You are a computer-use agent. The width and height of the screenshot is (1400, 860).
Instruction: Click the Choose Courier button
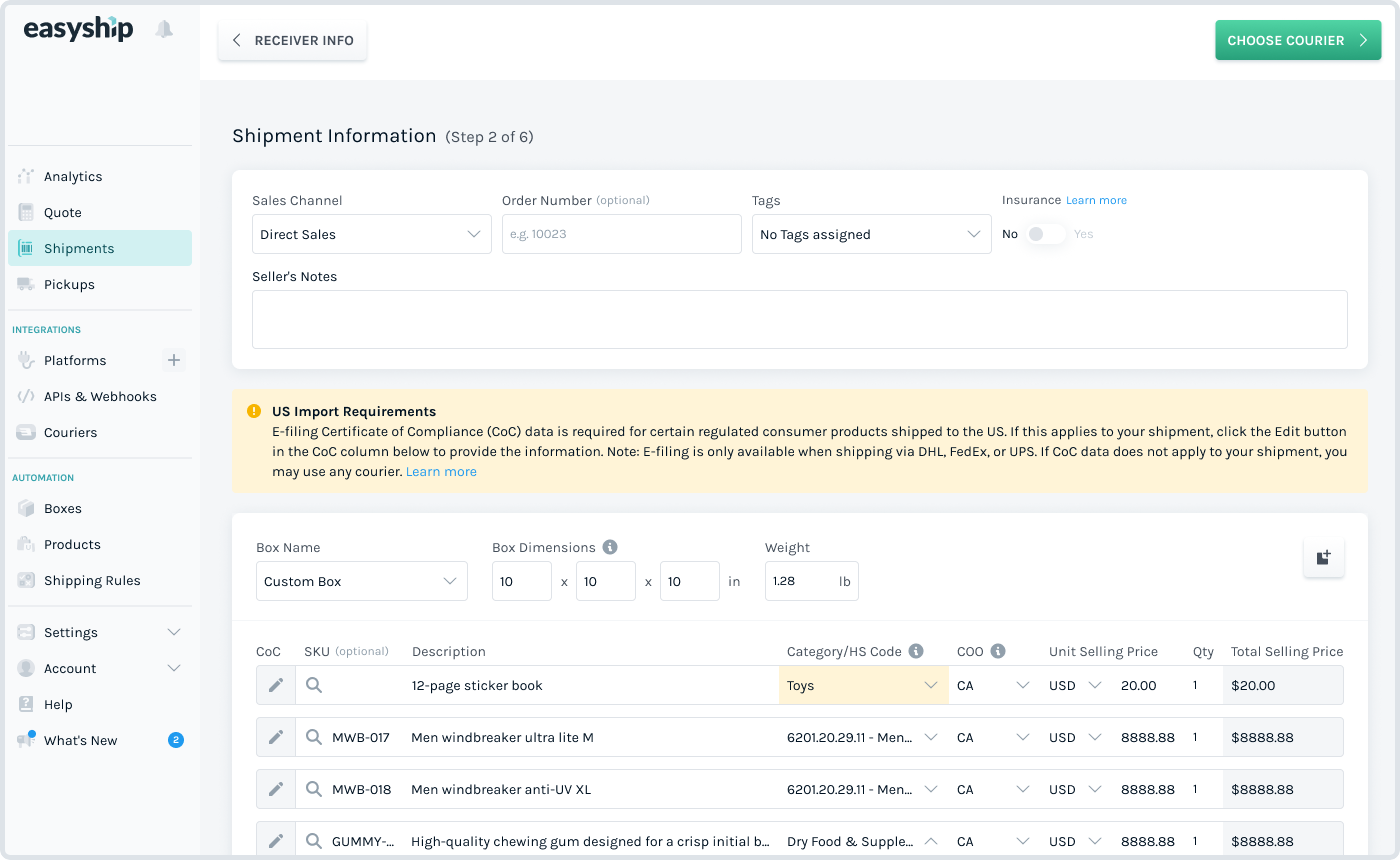pyautogui.click(x=1298, y=40)
